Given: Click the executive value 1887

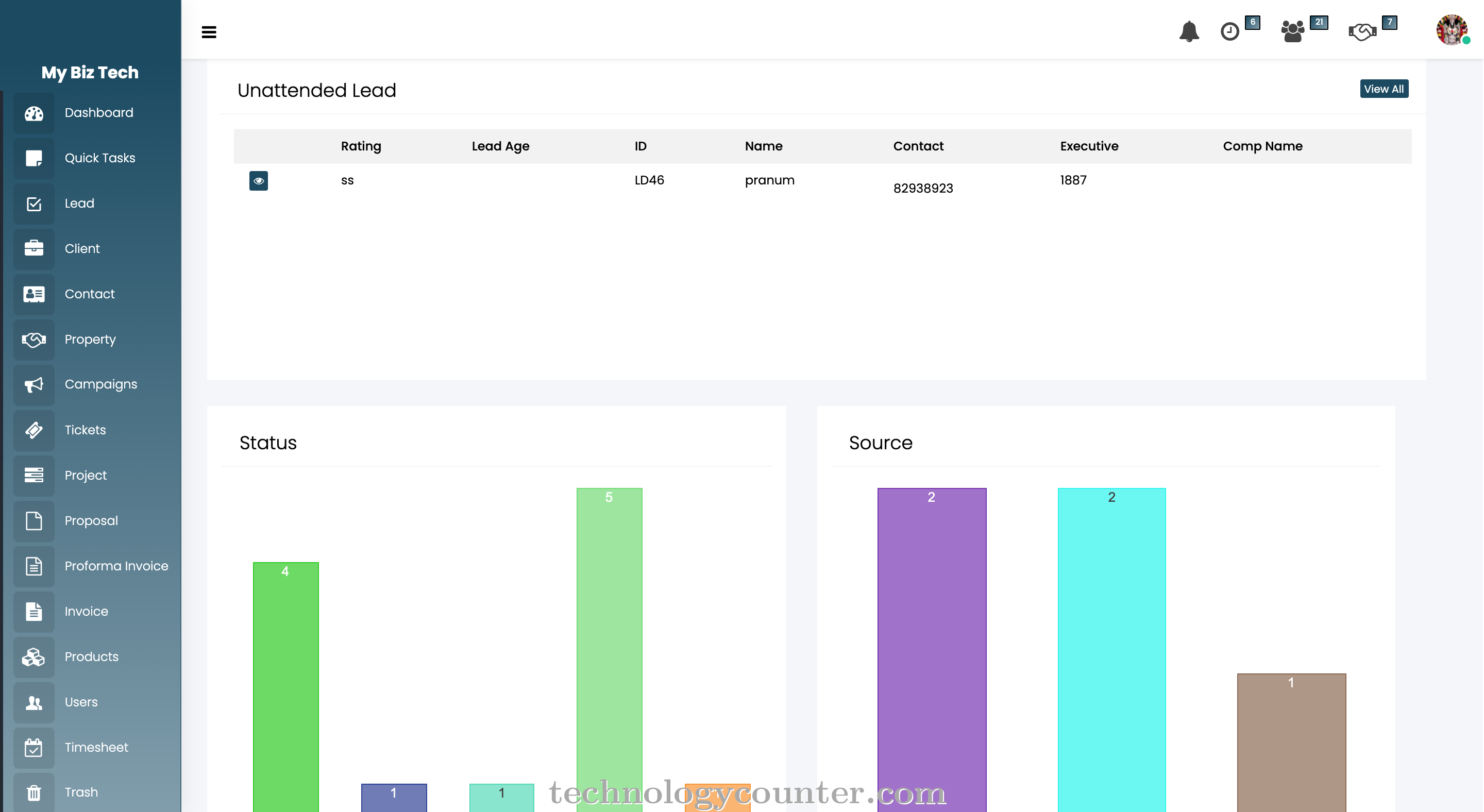Looking at the screenshot, I should [x=1073, y=180].
